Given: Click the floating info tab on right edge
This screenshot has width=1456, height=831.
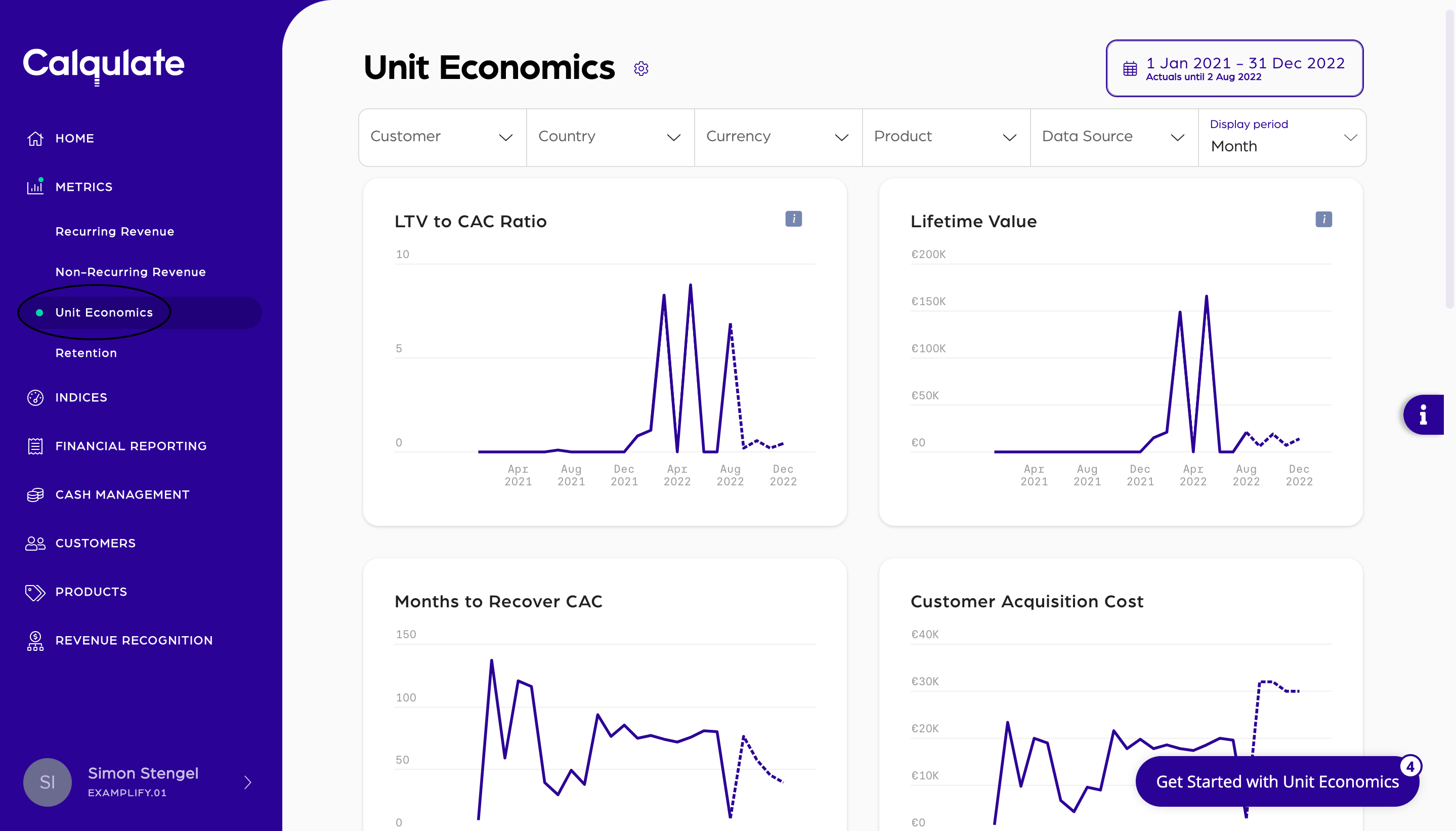Looking at the screenshot, I should [1423, 415].
